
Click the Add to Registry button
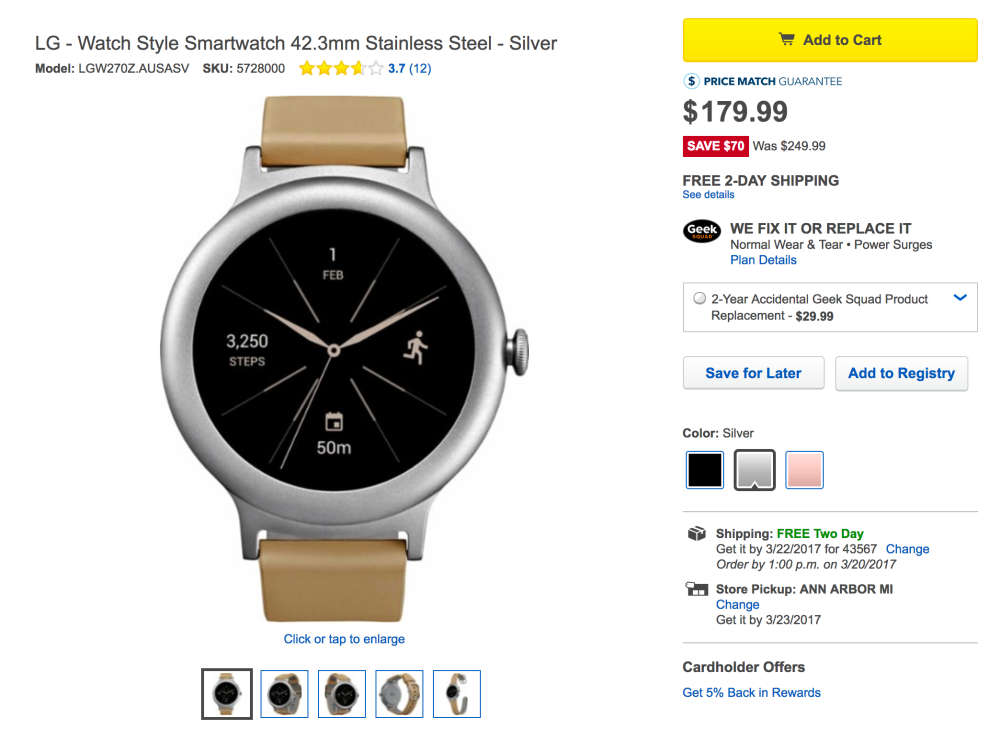tap(901, 373)
